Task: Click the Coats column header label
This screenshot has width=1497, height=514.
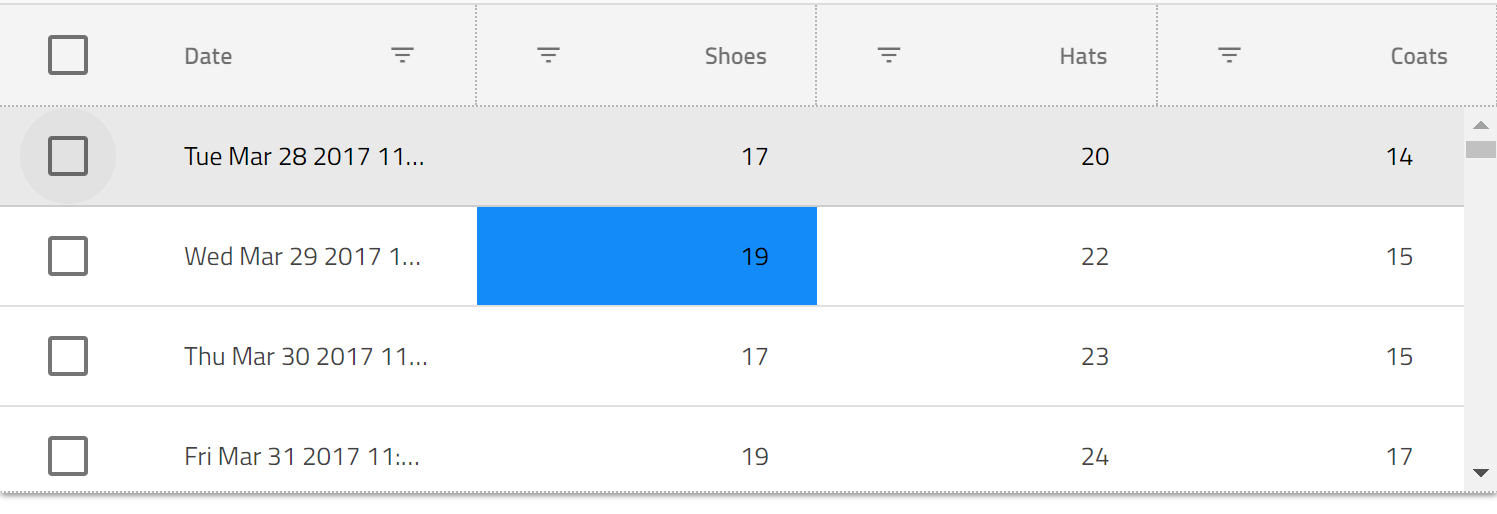Action: click(x=1418, y=56)
